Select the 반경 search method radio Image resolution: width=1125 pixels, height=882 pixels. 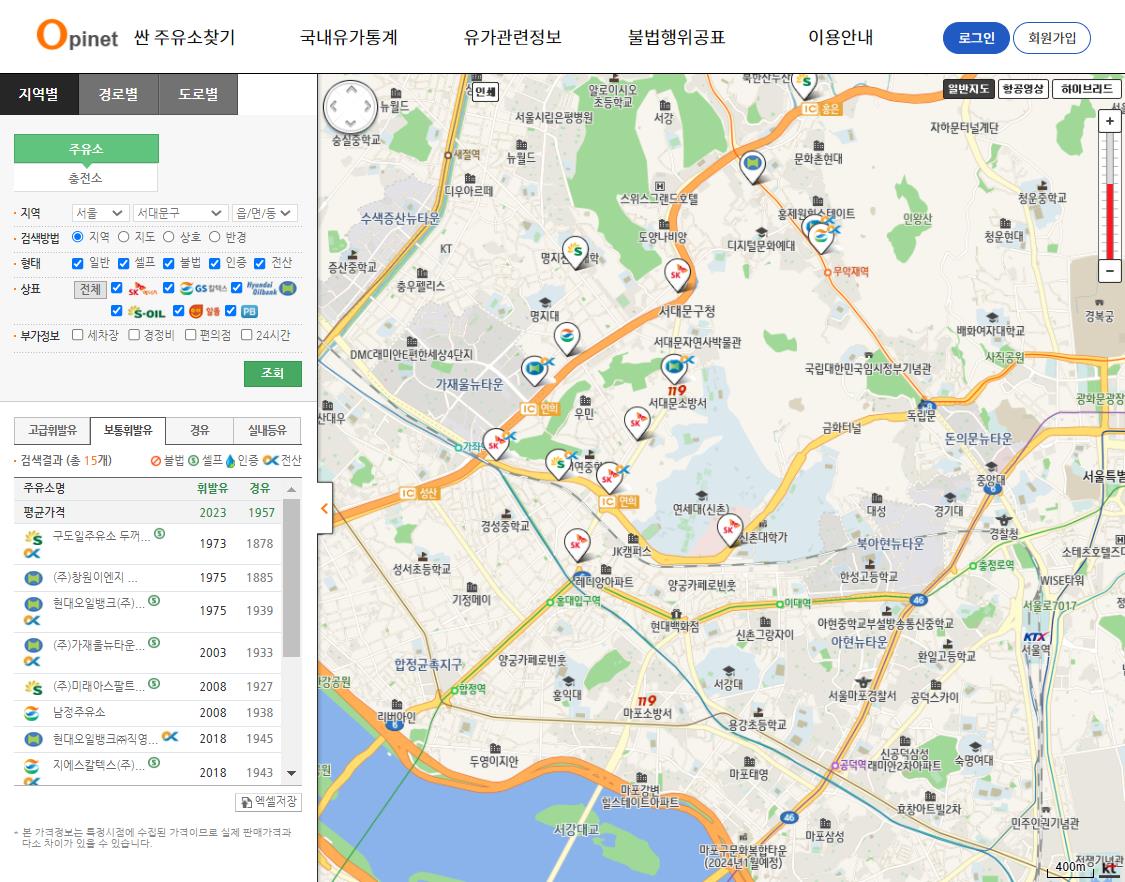pyautogui.click(x=215, y=237)
